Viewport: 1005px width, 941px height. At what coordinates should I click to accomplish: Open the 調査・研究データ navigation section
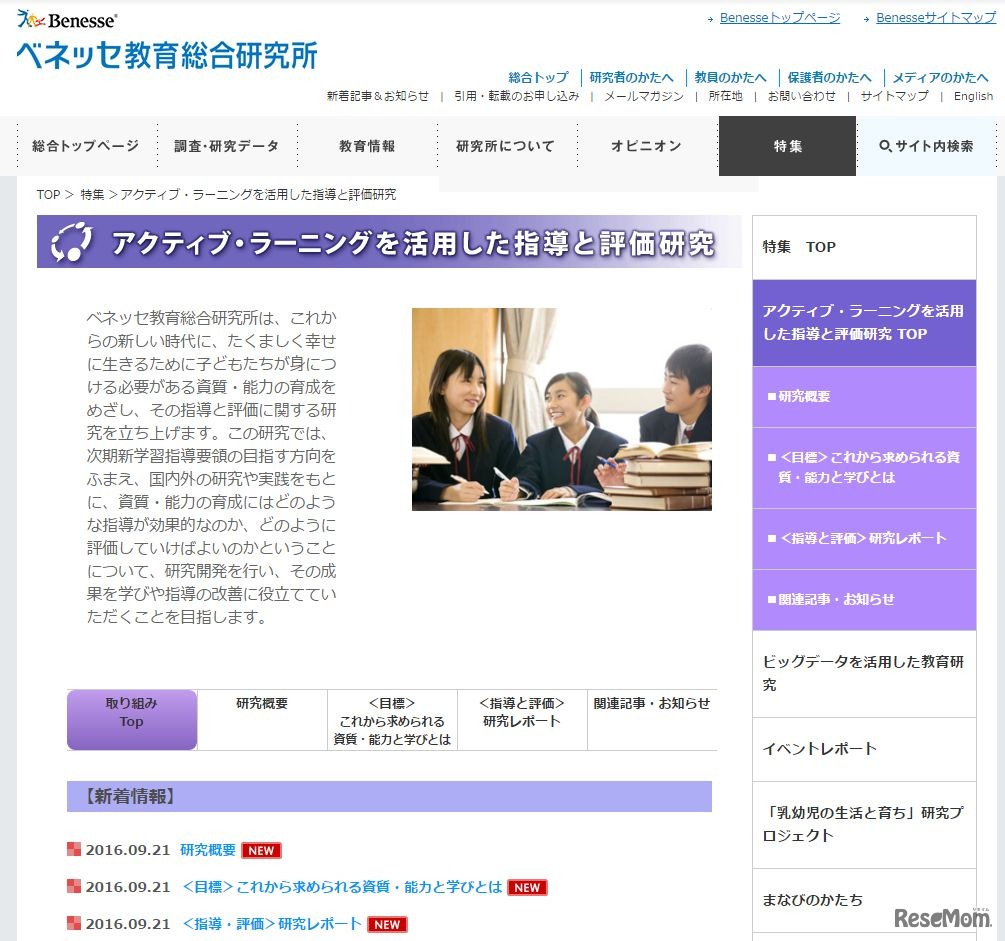227,145
